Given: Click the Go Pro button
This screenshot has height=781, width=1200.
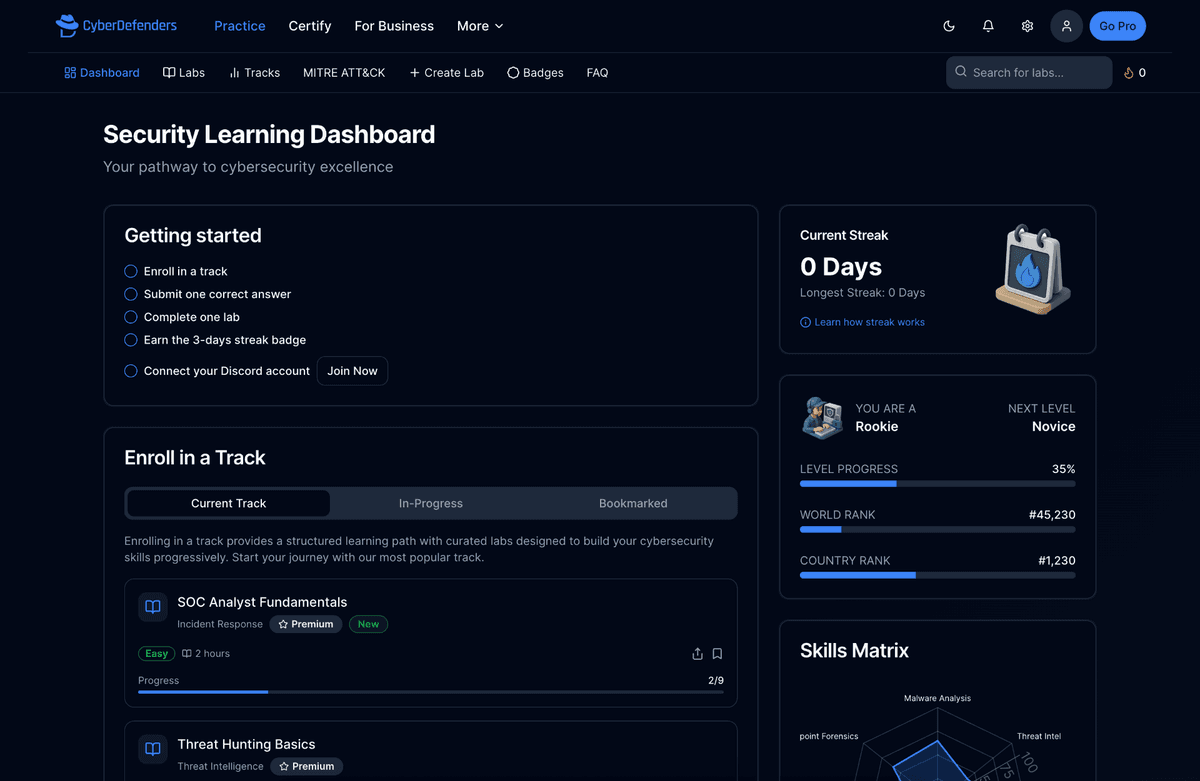Looking at the screenshot, I should [1117, 26].
